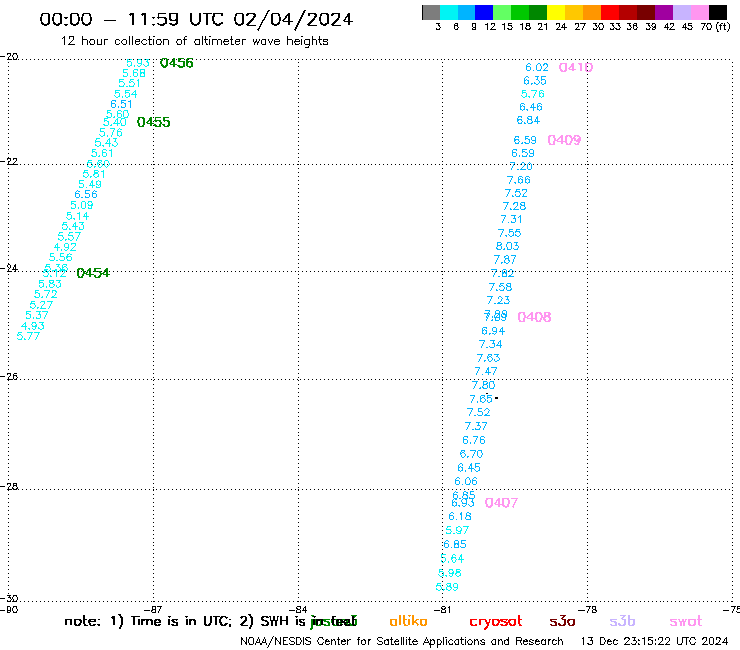Click the longitude axis label -78
The height and width of the screenshot is (650, 740).
589,610
